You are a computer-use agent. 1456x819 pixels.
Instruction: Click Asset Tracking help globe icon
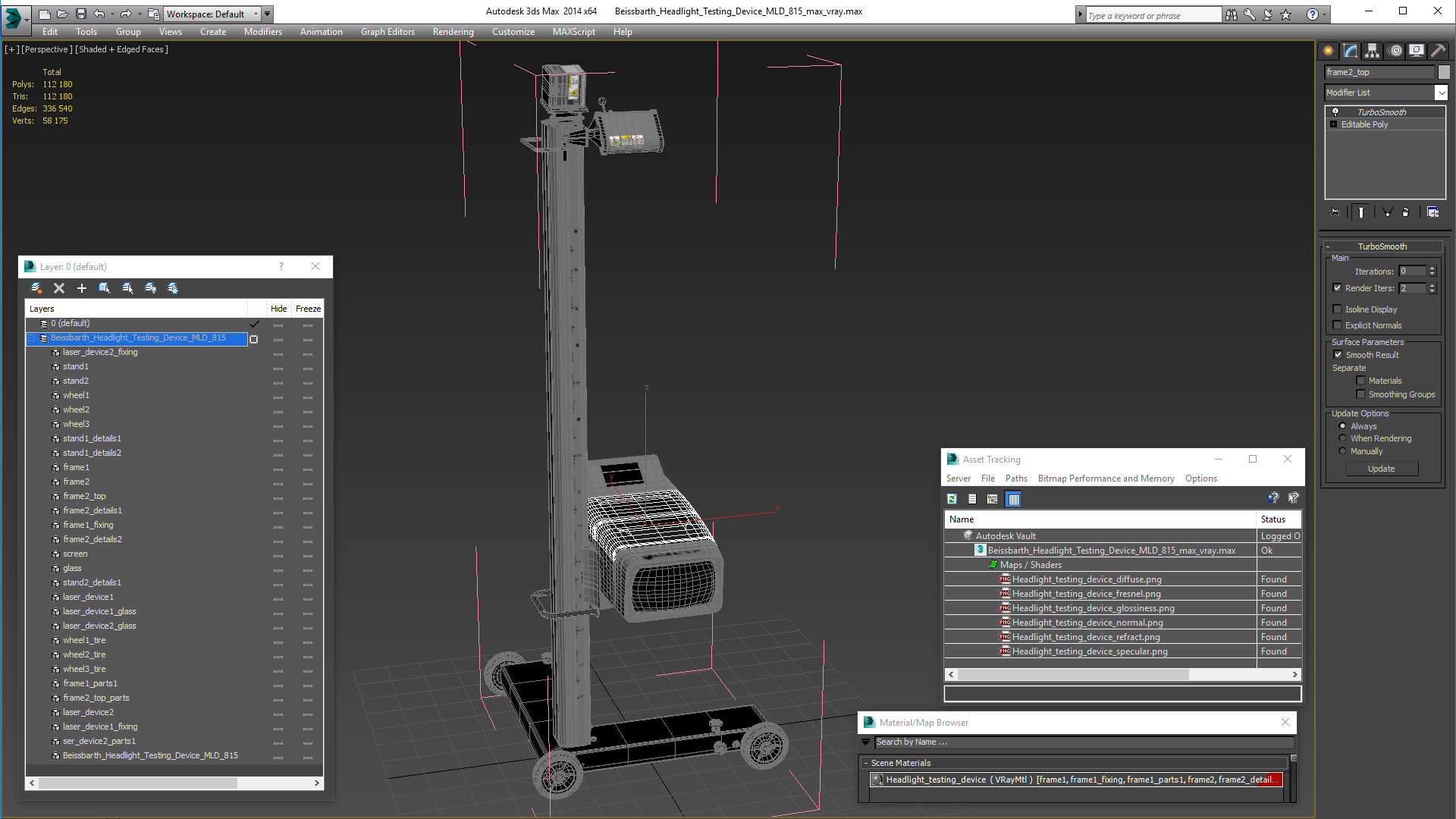[x=1273, y=498]
